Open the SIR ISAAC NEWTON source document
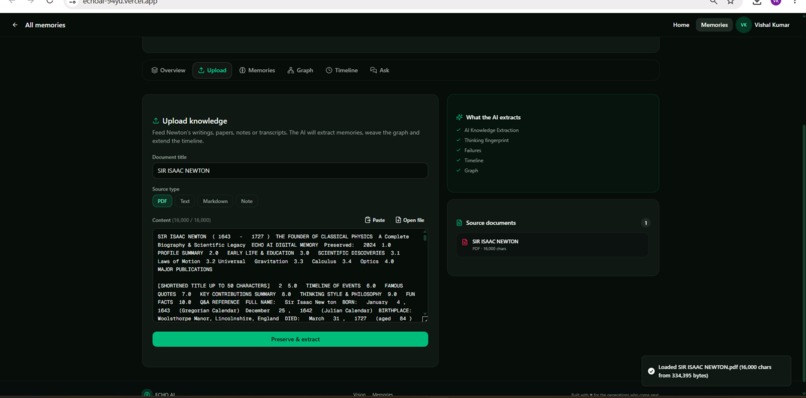The width and height of the screenshot is (806, 398). tap(552, 245)
